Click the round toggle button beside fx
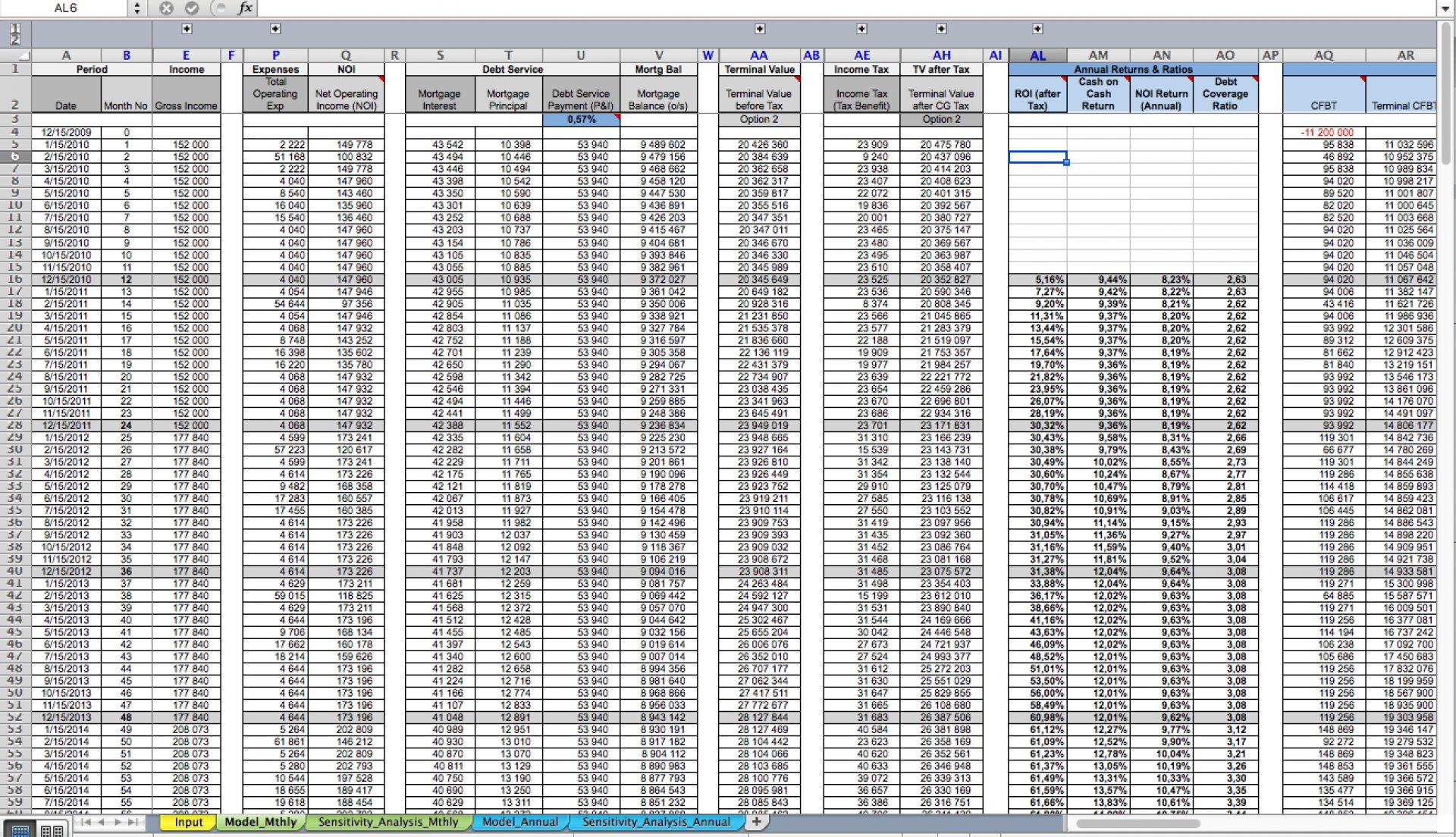Screen dimensions: 1456x837 point(219,8)
